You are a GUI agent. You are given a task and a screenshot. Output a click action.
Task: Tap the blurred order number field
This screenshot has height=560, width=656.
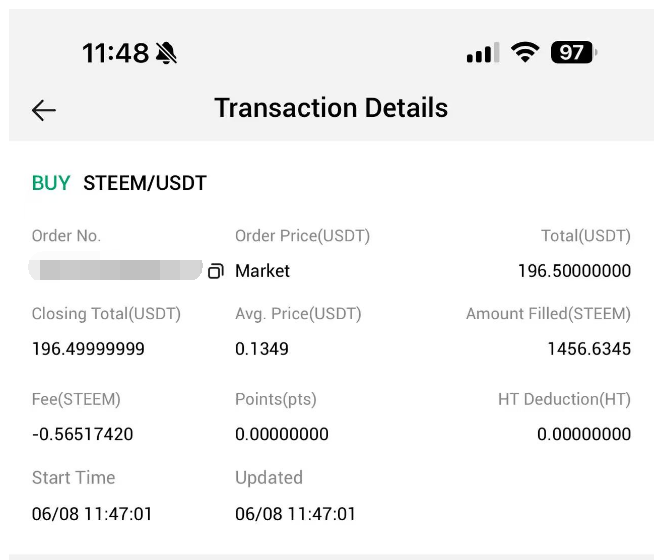point(115,270)
